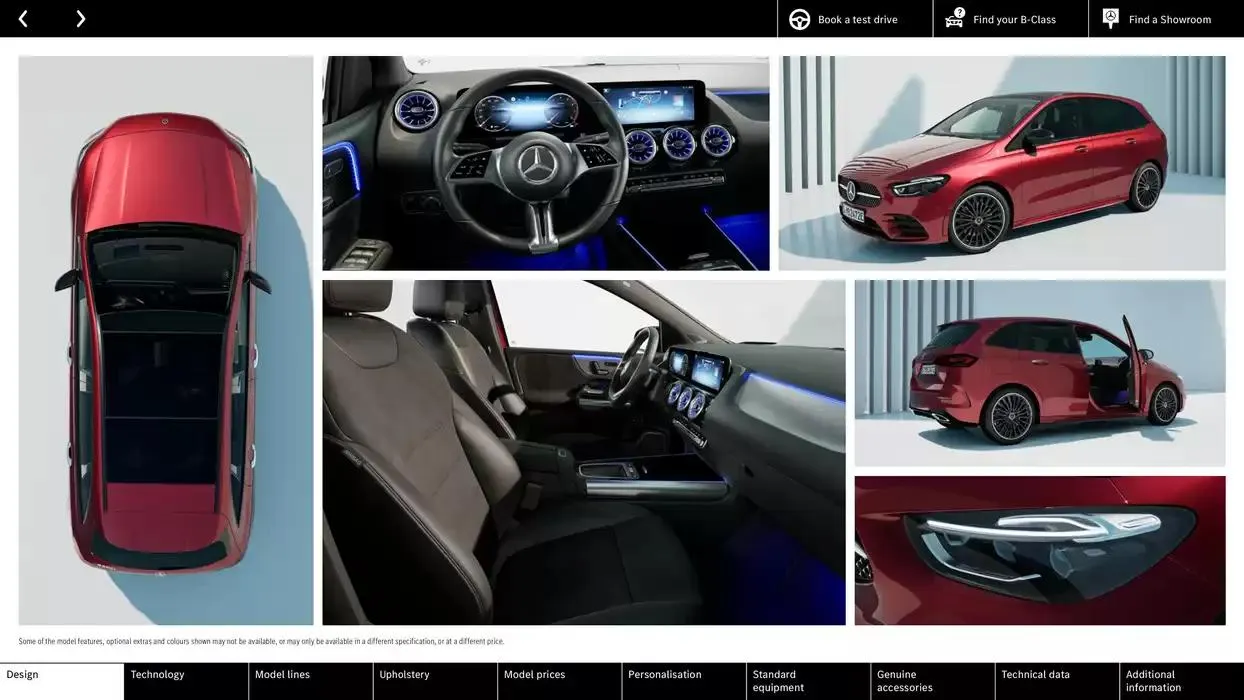The image size is (1244, 700).
Task: Select the Model lines tab
Action: click(x=310, y=681)
